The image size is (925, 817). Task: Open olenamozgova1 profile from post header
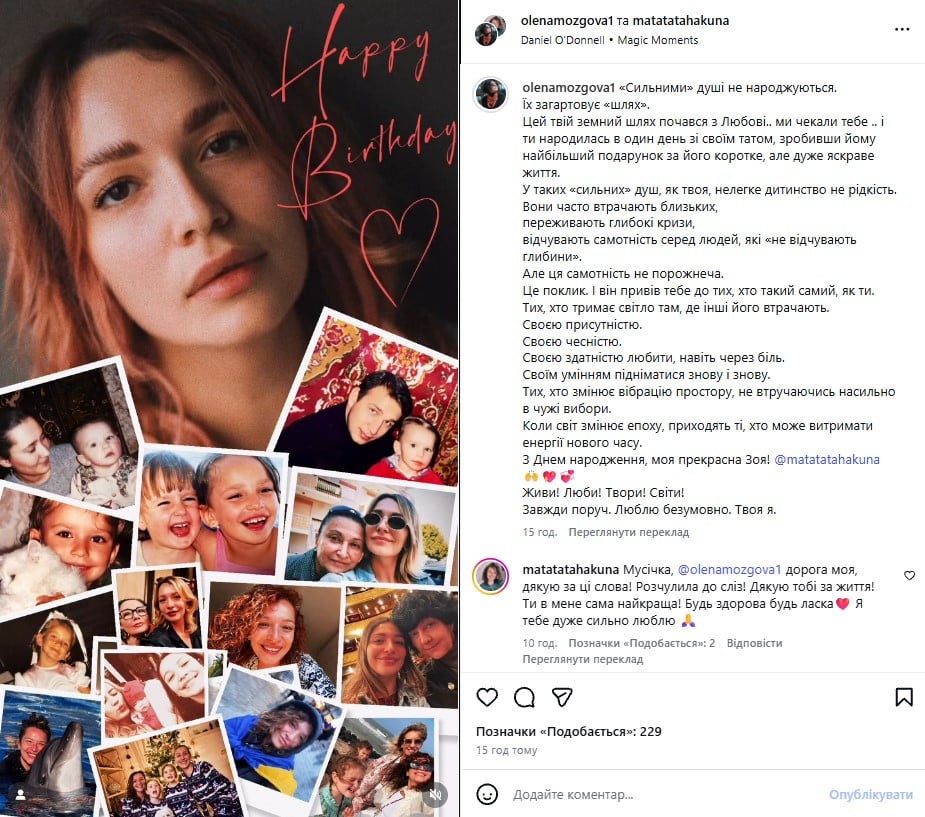(x=567, y=21)
